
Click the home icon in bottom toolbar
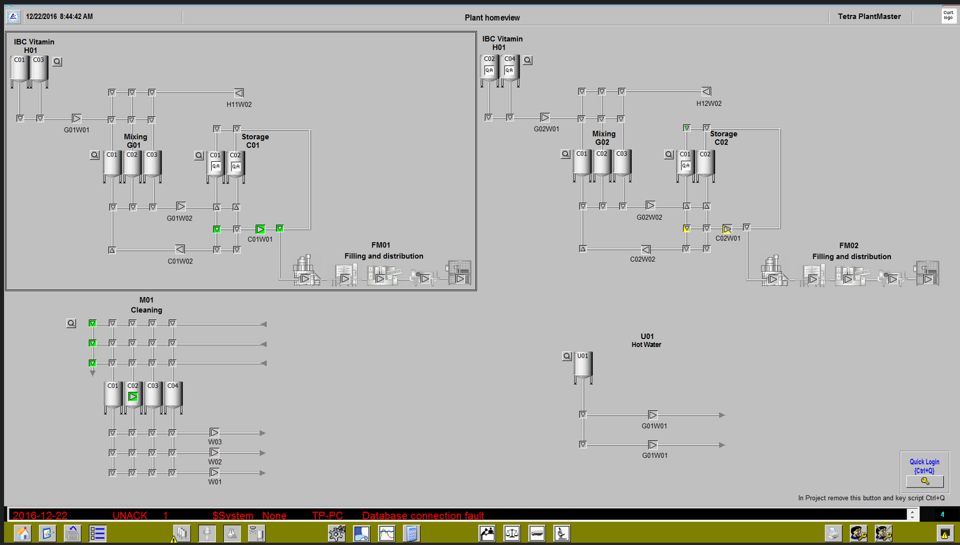click(22, 534)
